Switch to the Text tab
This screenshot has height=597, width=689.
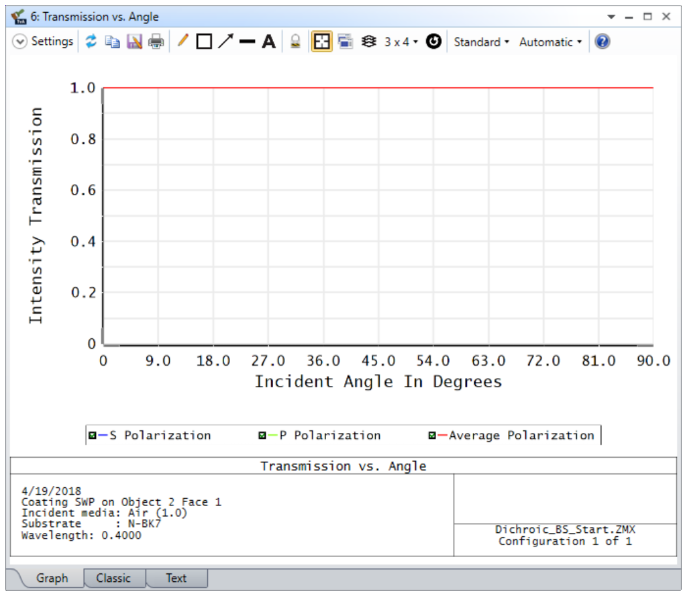(x=176, y=578)
